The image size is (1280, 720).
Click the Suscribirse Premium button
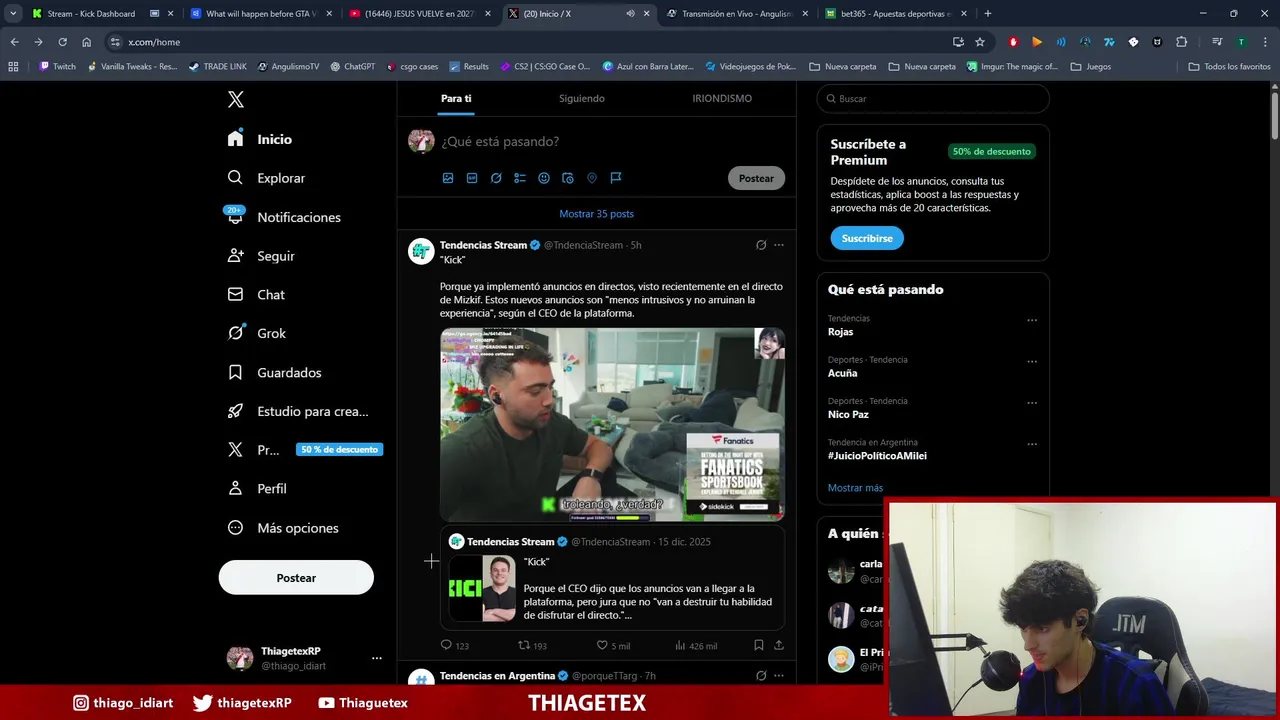point(867,238)
